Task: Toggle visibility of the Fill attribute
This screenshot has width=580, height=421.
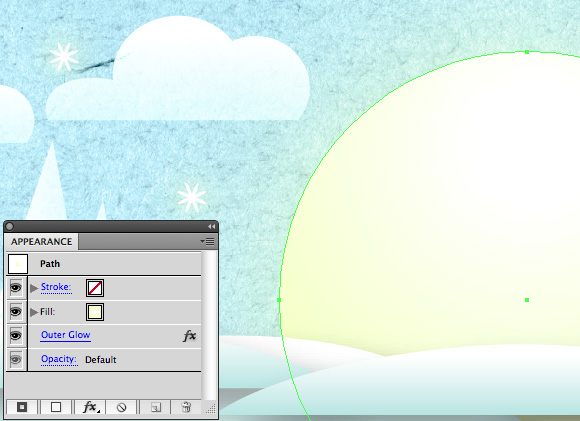Action: click(x=16, y=311)
